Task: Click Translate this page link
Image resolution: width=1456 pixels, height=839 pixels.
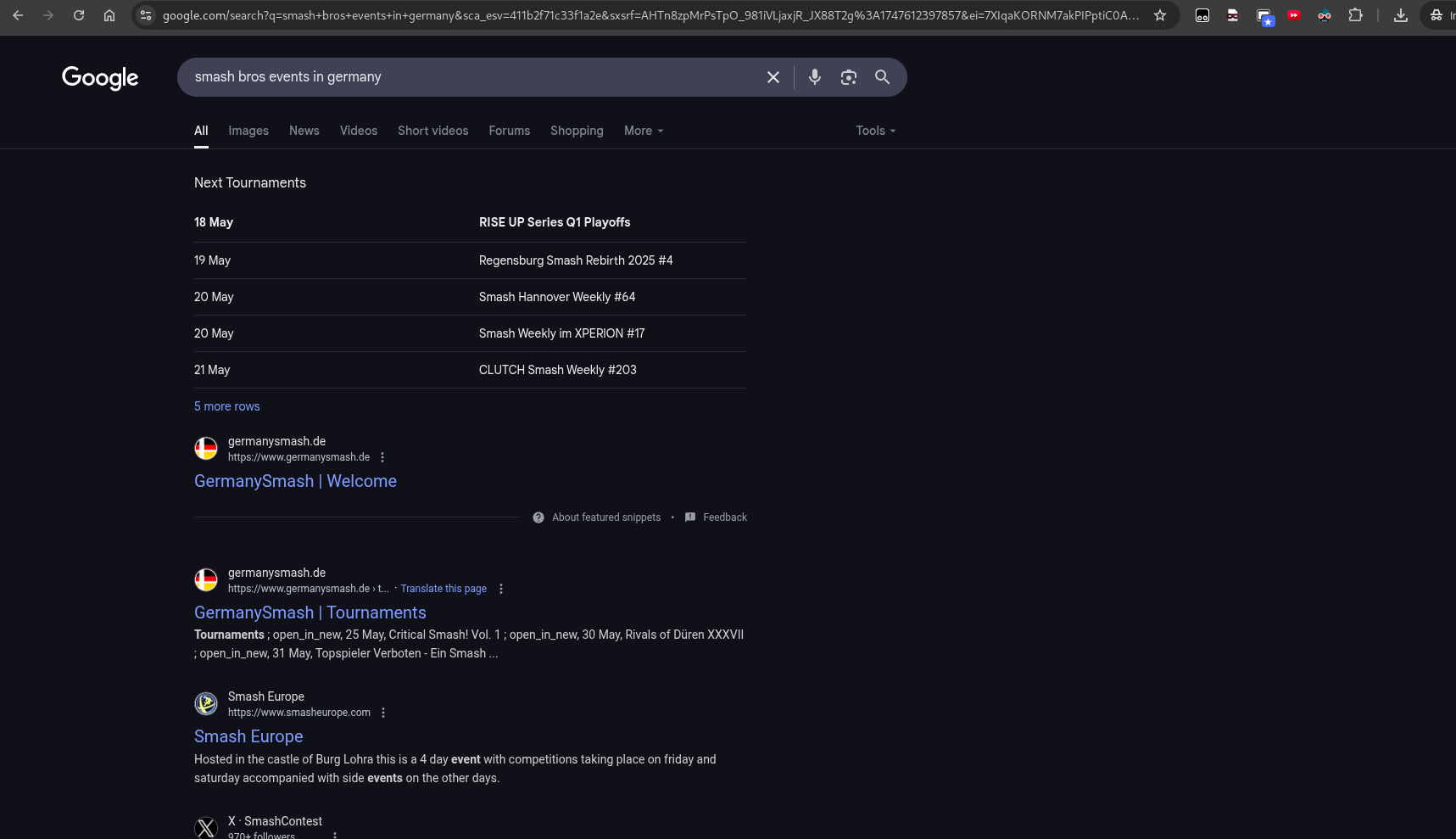Action: pos(443,589)
